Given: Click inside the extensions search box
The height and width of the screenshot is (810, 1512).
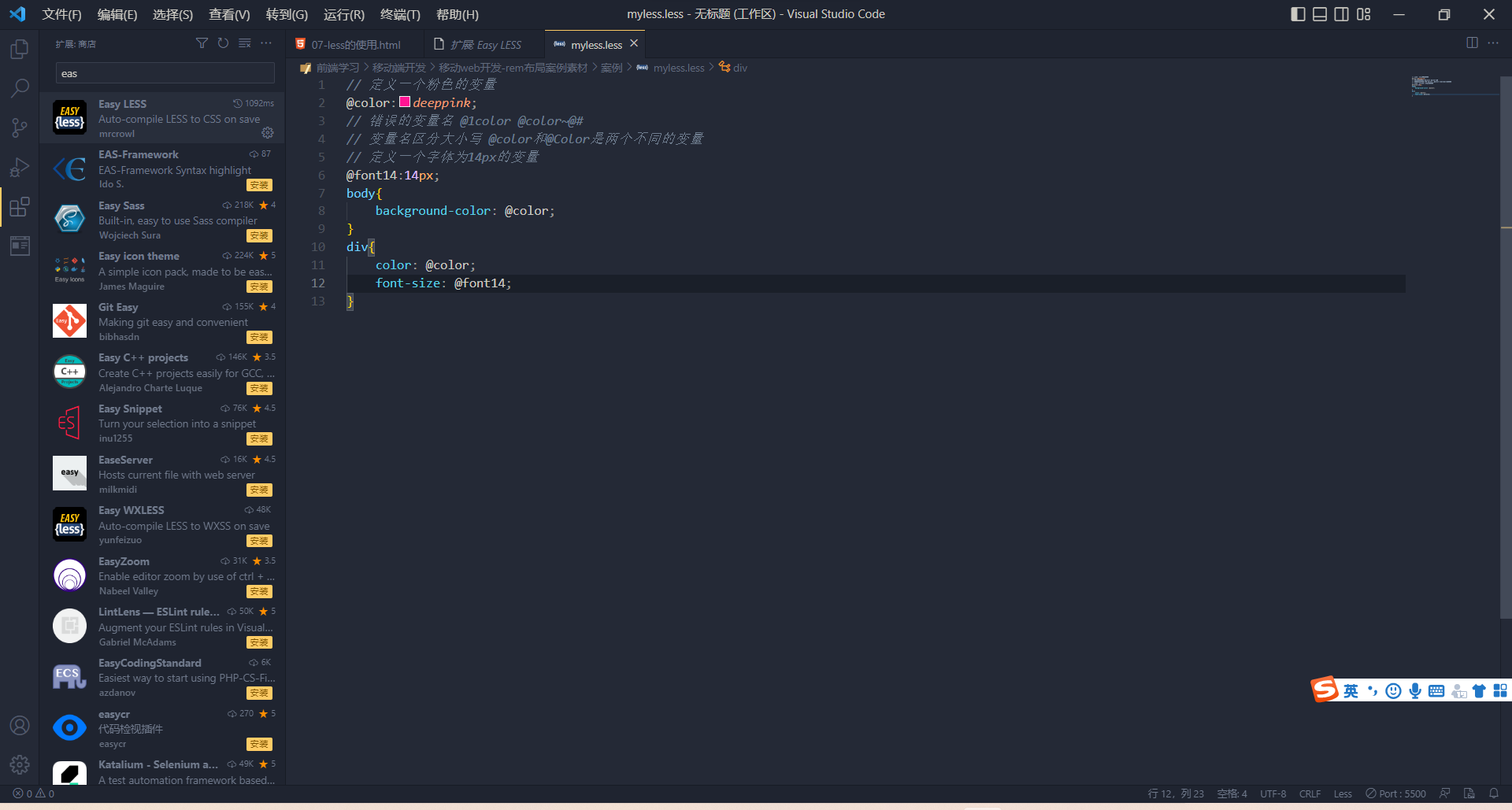Looking at the screenshot, I should 164,72.
